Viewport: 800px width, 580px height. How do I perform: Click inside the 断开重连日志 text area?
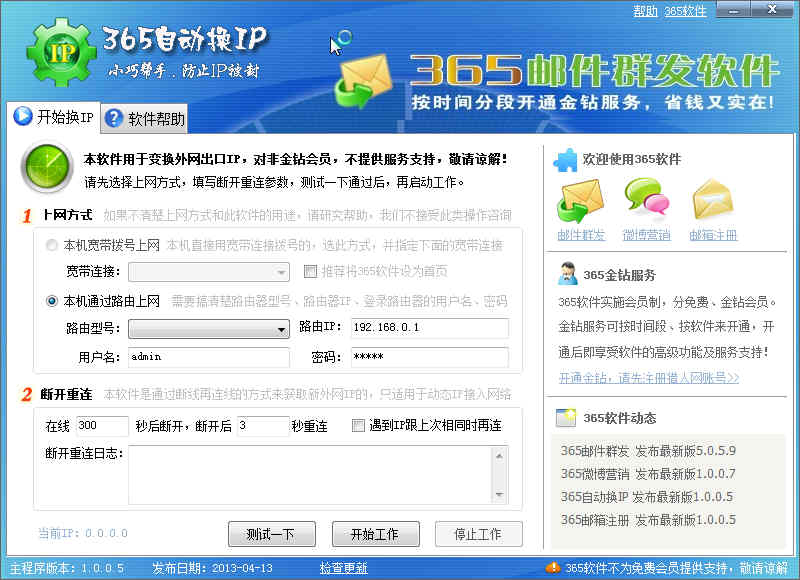coord(310,474)
